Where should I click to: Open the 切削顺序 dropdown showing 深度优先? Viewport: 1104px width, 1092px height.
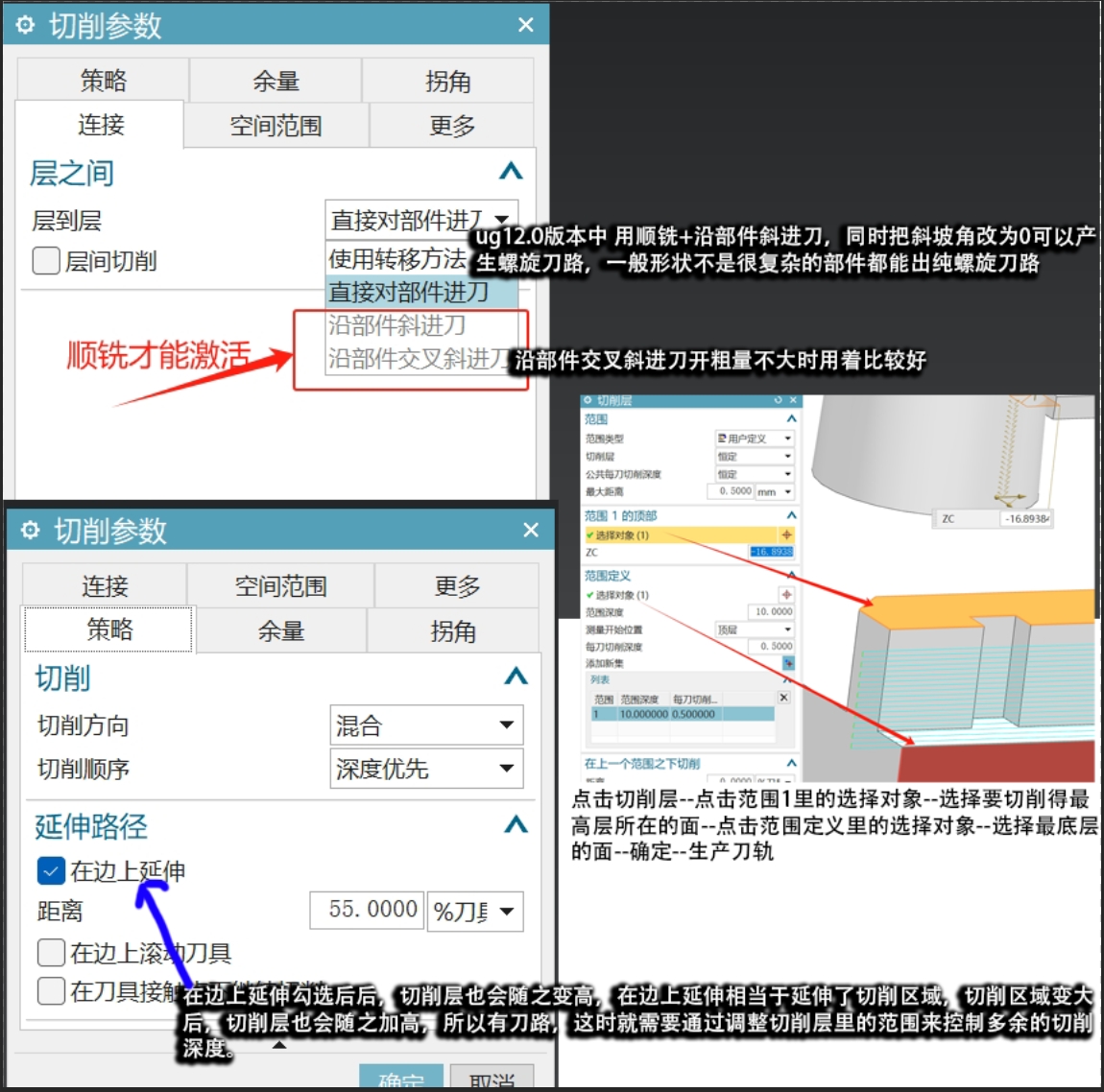[x=426, y=768]
